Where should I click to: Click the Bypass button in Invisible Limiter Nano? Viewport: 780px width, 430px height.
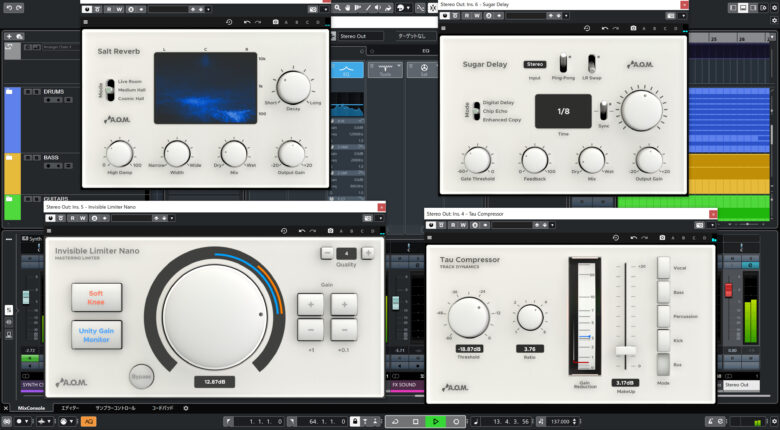click(141, 377)
